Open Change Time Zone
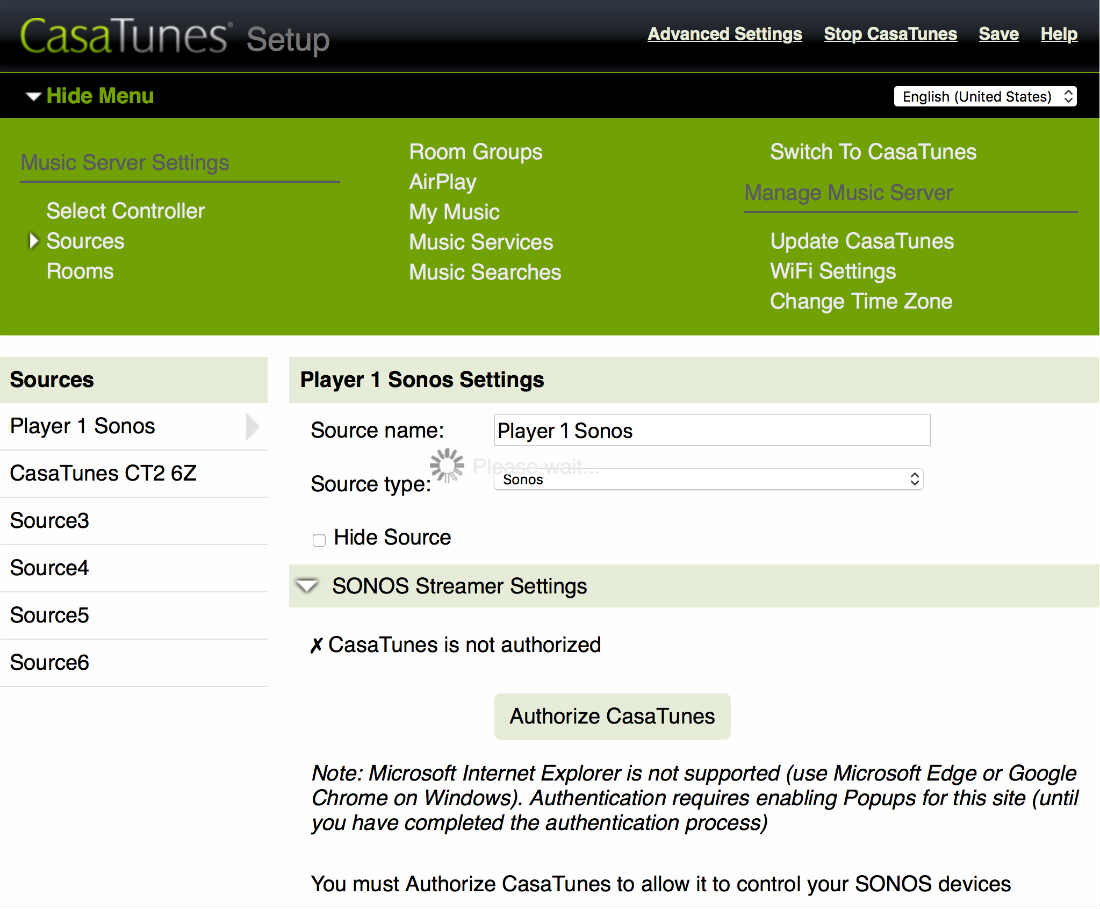1100x909 pixels. 861,301
